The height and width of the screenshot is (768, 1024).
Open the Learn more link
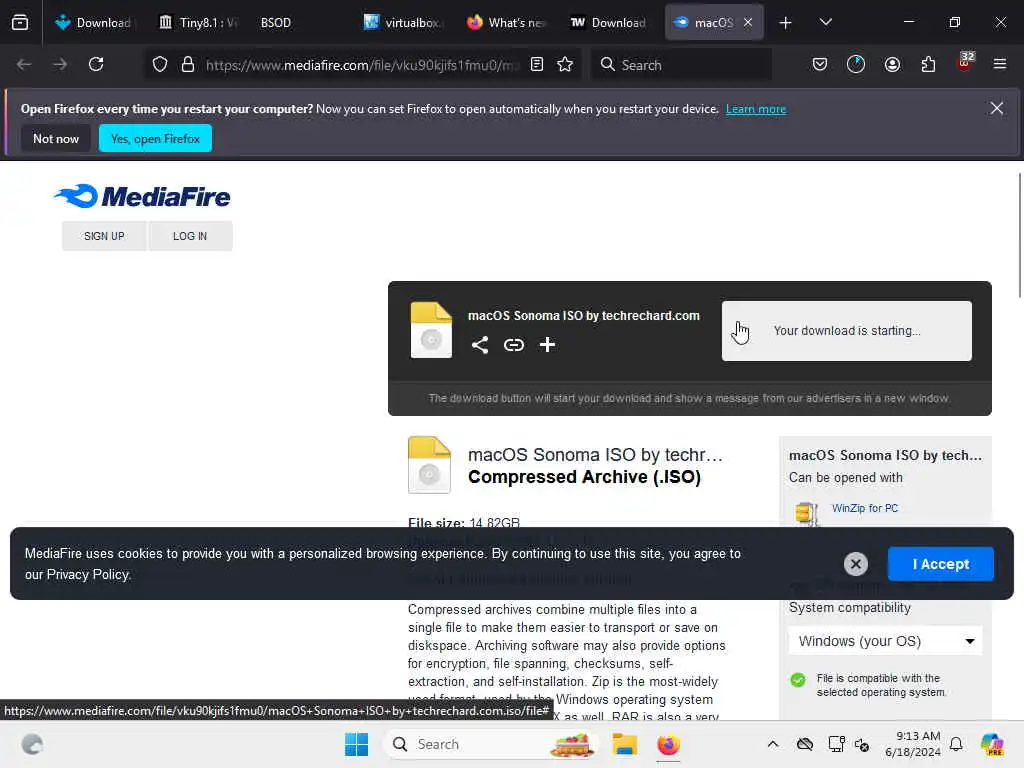756,109
